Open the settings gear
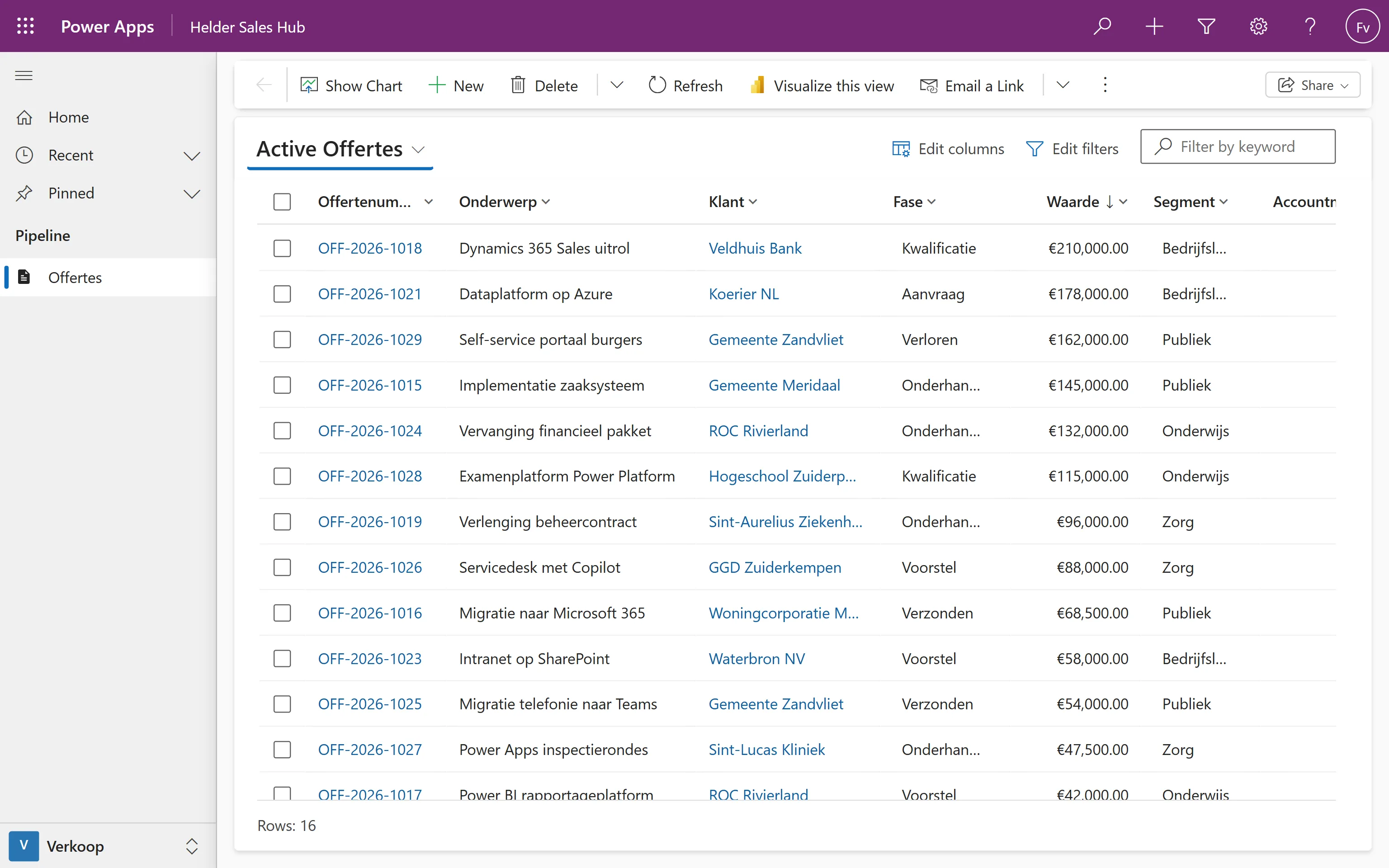The image size is (1389, 868). tap(1258, 26)
